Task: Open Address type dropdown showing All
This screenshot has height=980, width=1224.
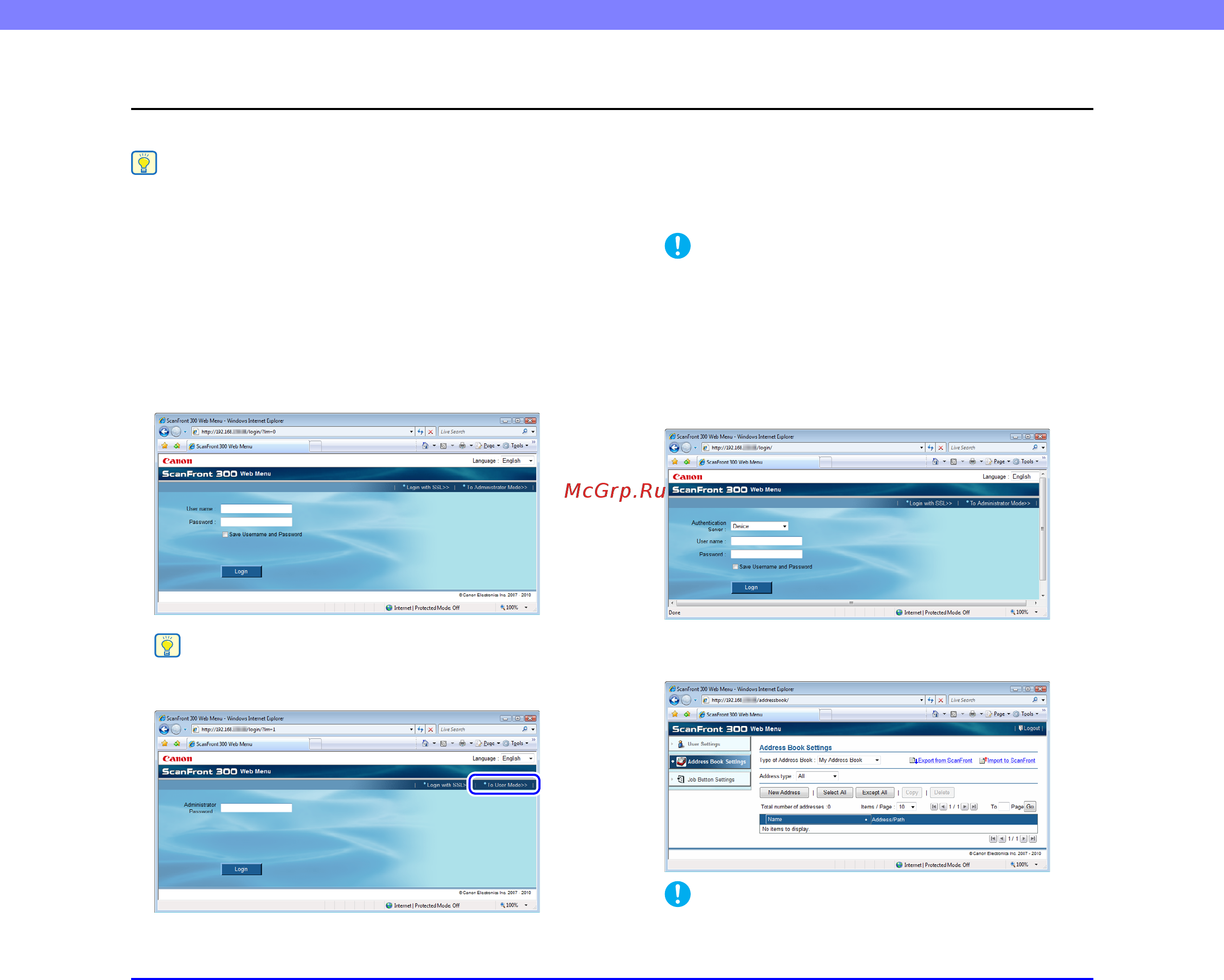Action: point(818,776)
